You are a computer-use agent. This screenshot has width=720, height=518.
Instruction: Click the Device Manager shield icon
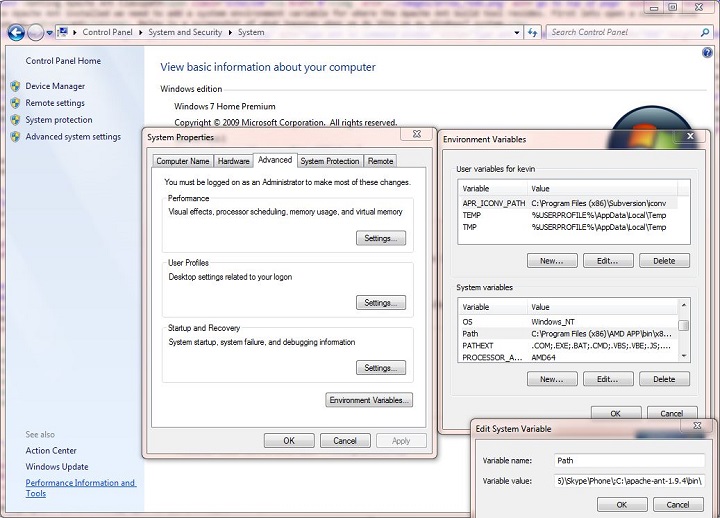pyautogui.click(x=15, y=86)
